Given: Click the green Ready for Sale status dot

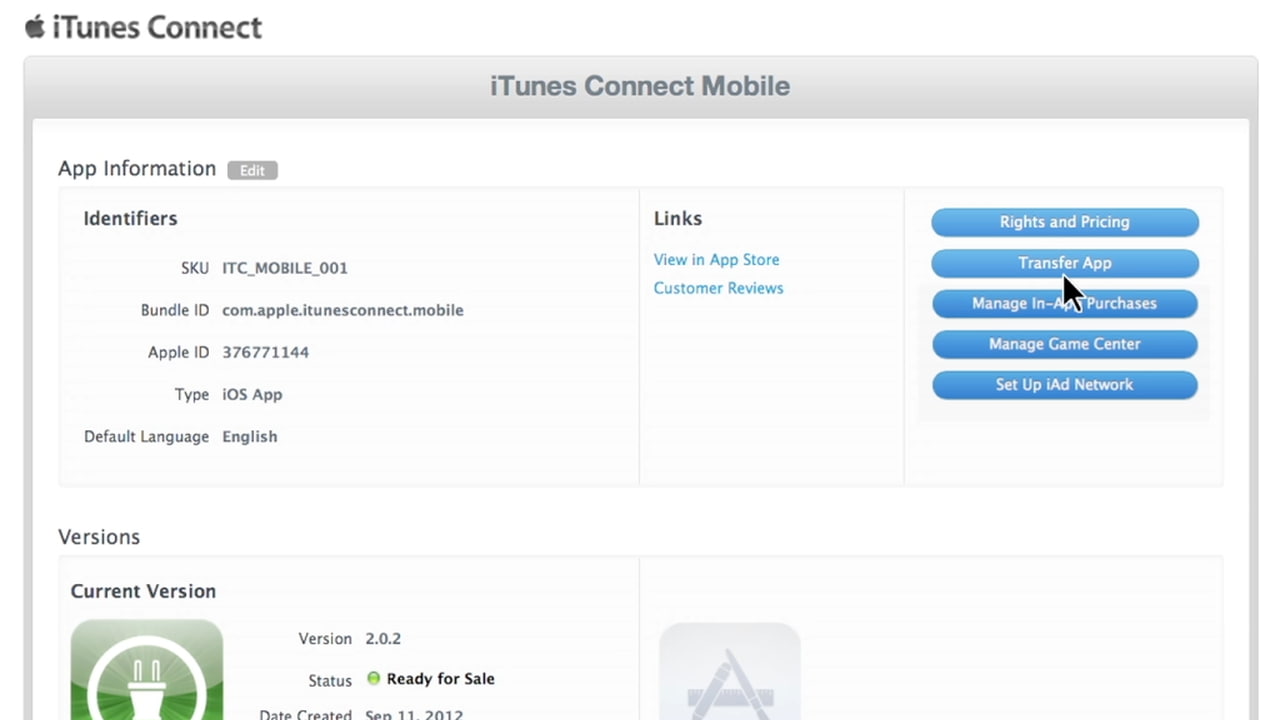Looking at the screenshot, I should pyautogui.click(x=372, y=678).
